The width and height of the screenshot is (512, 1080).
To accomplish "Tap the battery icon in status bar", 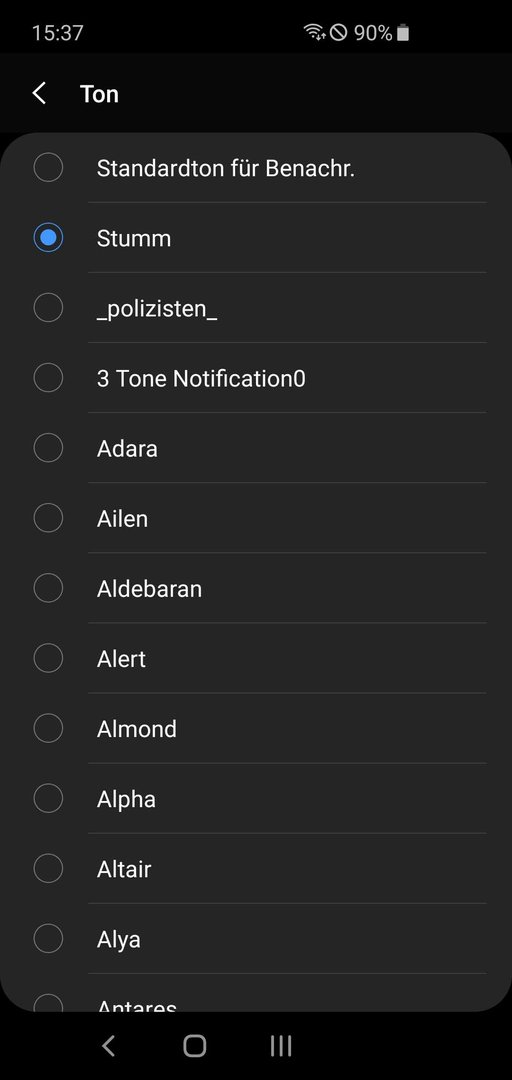I will [404, 32].
